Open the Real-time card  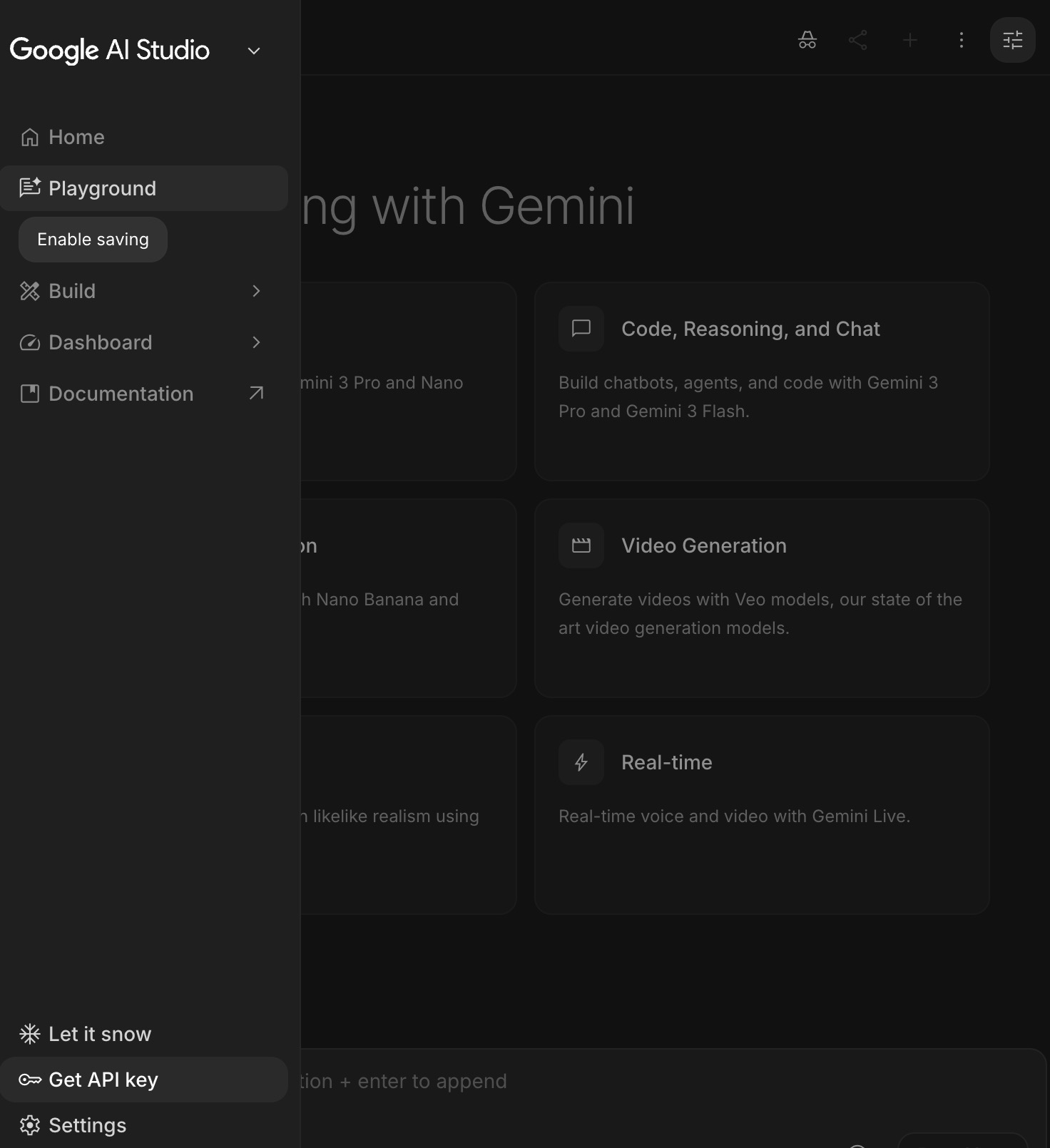[x=761, y=815]
